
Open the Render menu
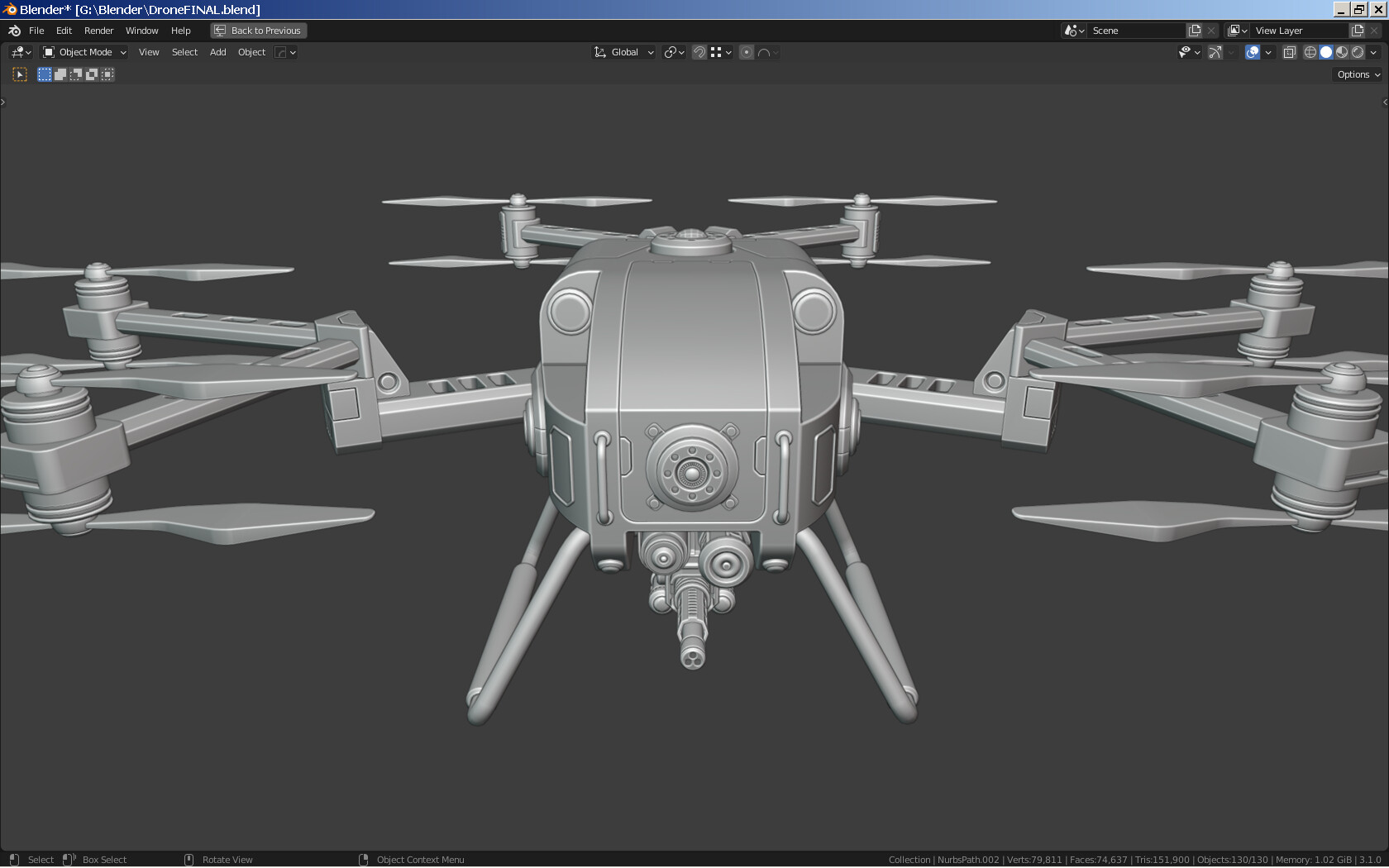coord(98,31)
